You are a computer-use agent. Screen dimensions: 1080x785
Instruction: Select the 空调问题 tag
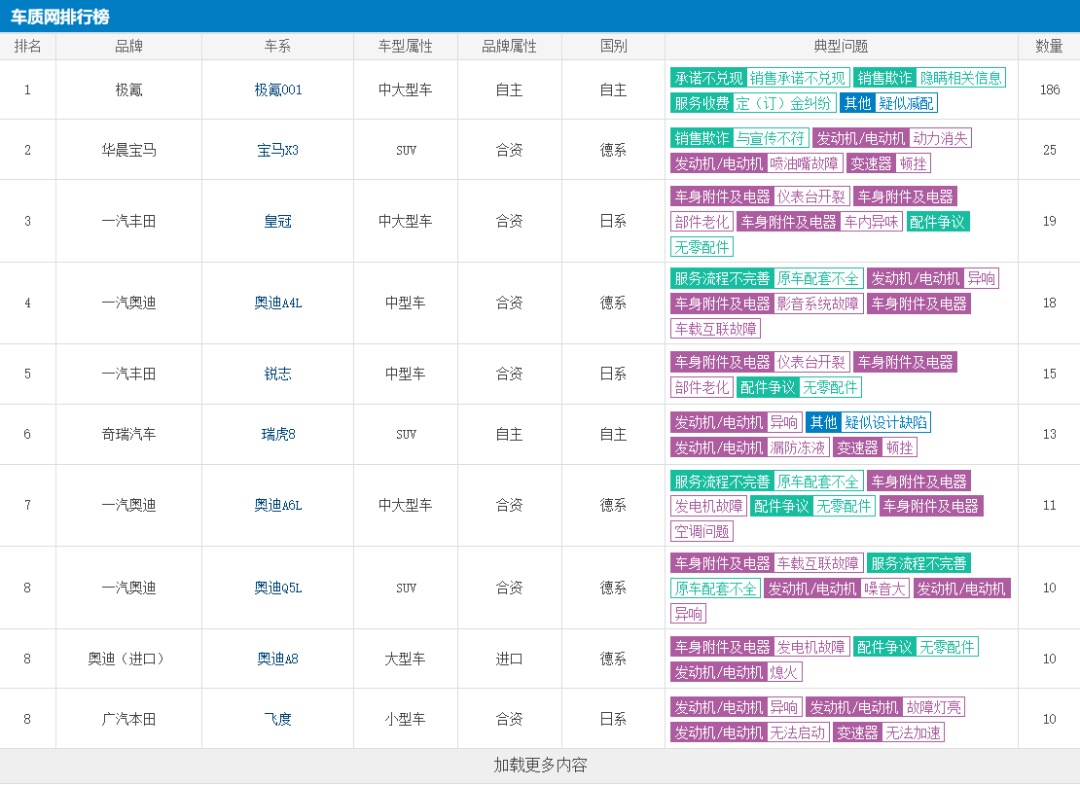(702, 532)
